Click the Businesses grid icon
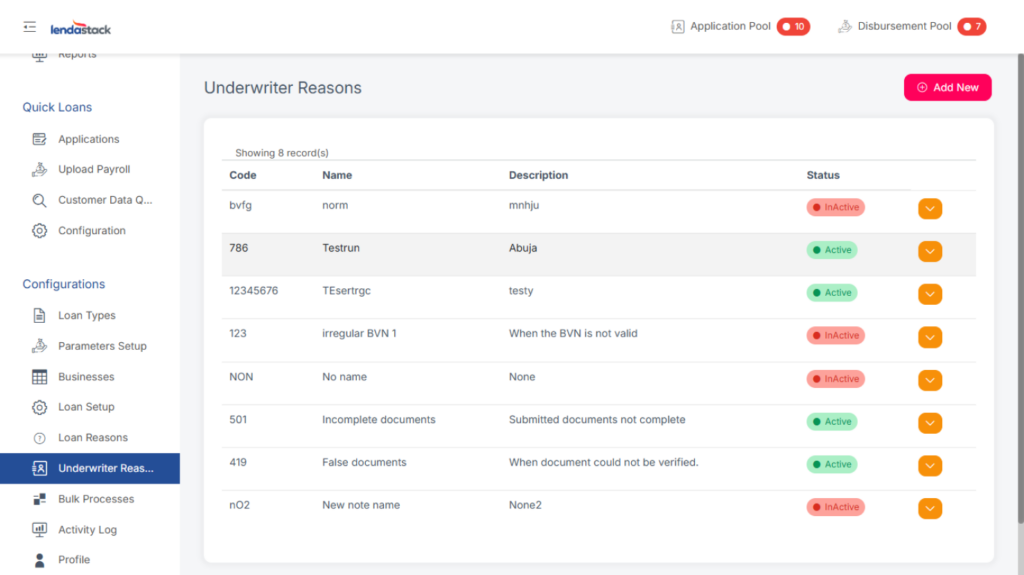This screenshot has height=575, width=1024. click(x=39, y=377)
